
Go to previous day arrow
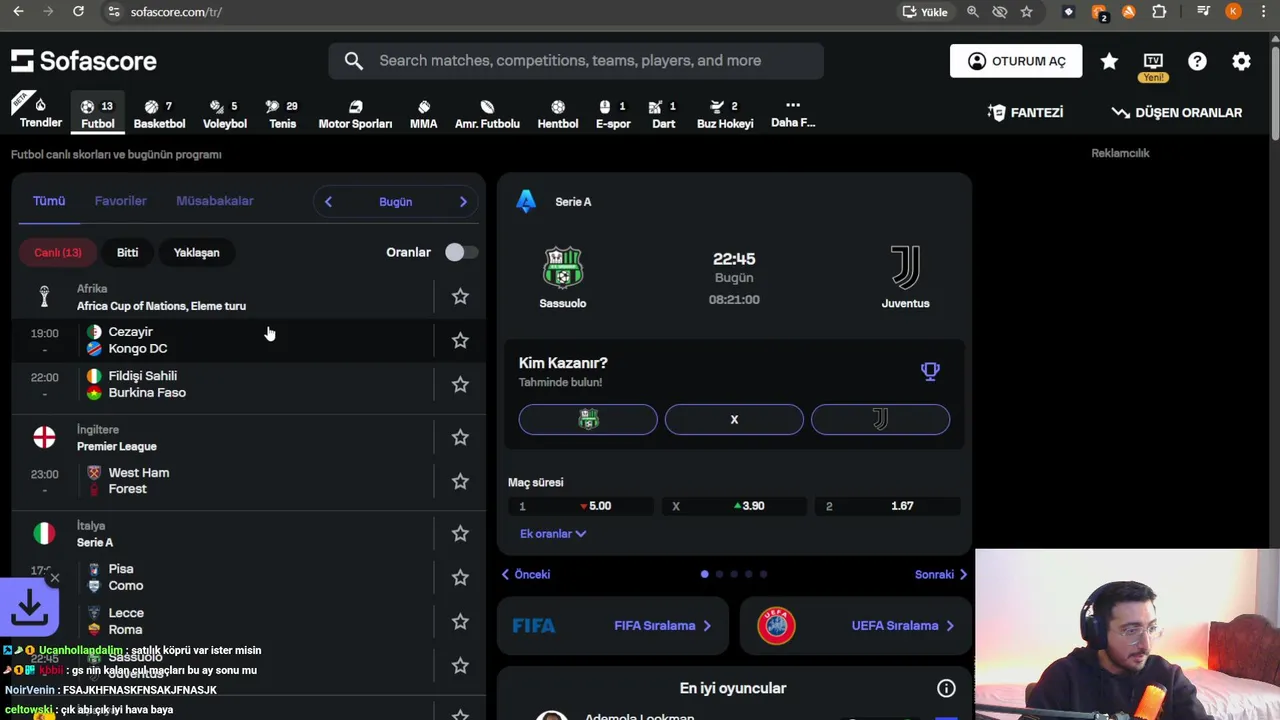(x=328, y=202)
